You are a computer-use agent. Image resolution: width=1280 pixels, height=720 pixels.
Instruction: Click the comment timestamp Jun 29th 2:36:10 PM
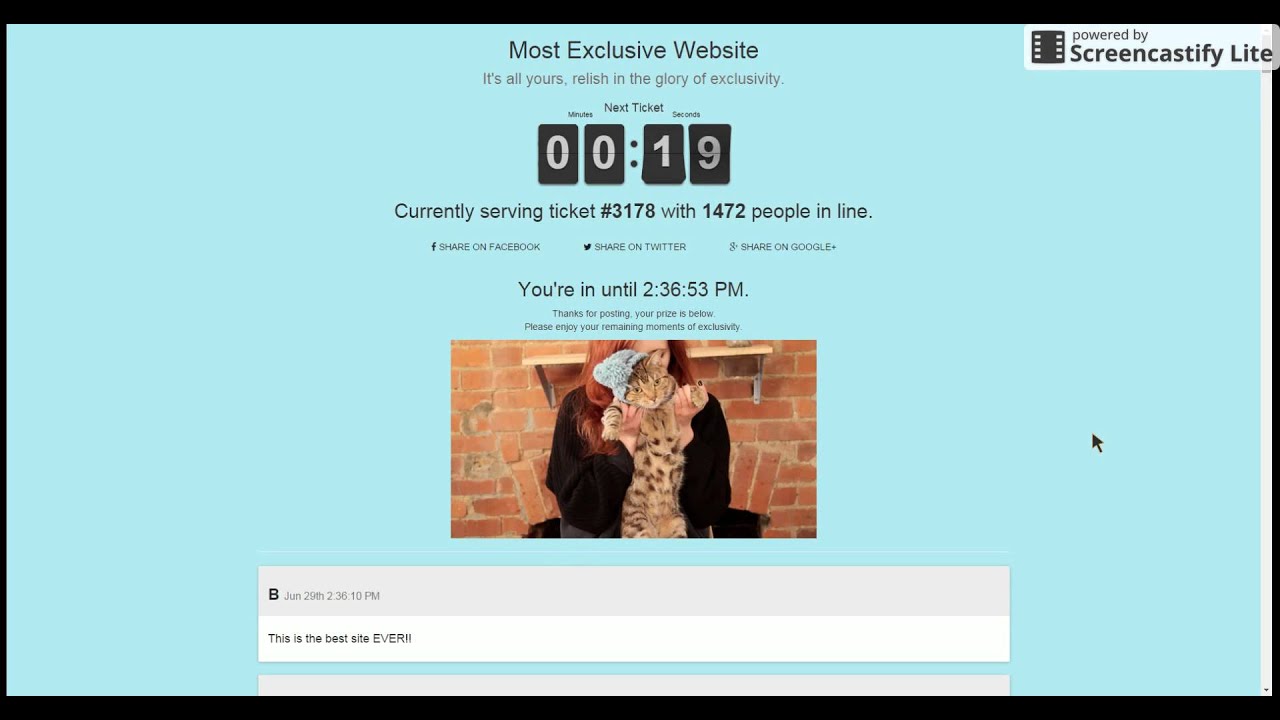click(332, 596)
